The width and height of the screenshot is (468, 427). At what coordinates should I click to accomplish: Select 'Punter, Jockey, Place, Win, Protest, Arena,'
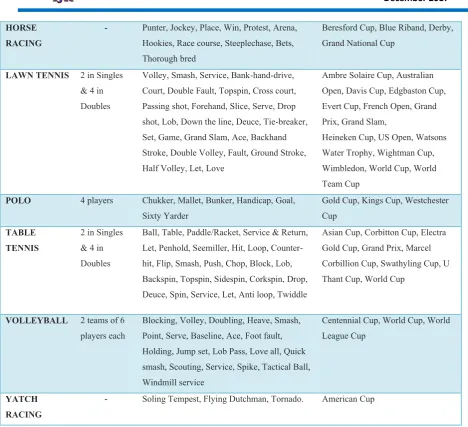click(220, 28)
